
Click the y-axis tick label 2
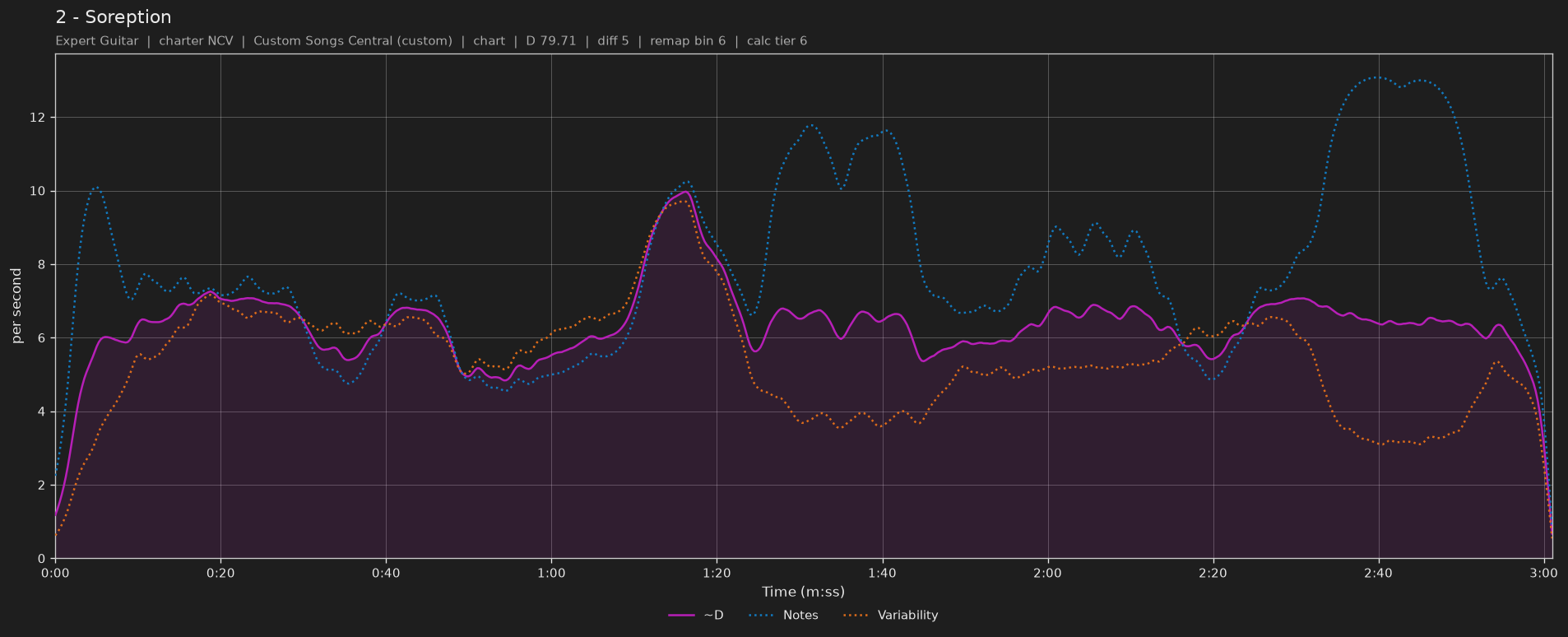[43, 486]
